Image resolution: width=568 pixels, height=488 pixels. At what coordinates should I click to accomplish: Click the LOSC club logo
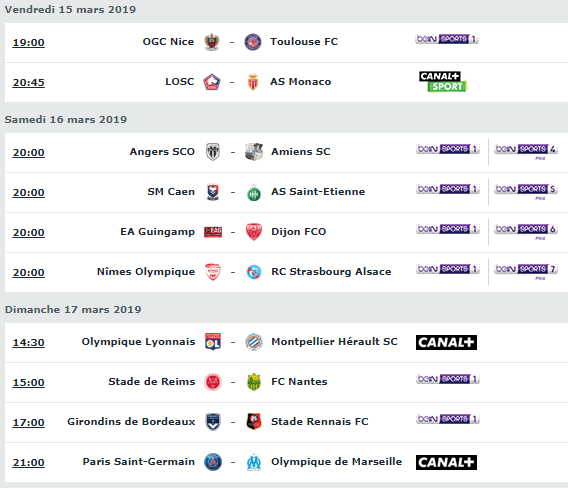(x=212, y=82)
